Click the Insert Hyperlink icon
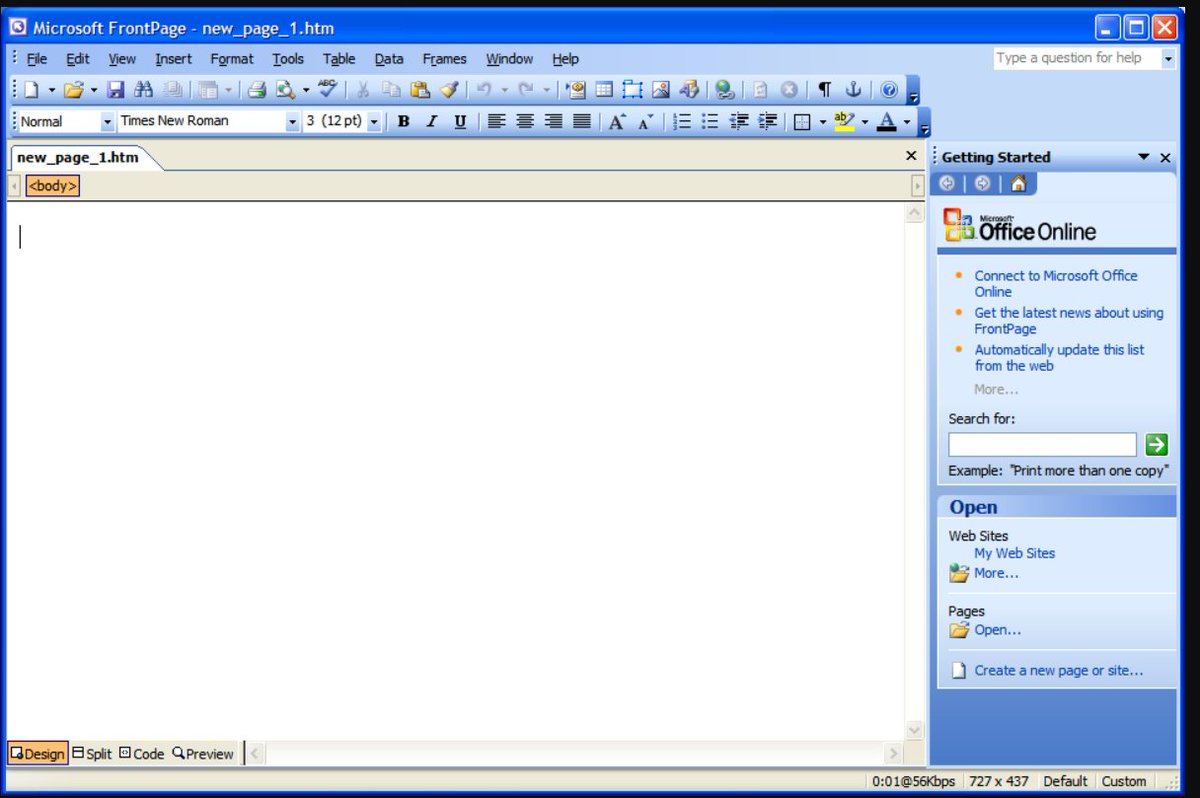The image size is (1200, 798). point(724,90)
